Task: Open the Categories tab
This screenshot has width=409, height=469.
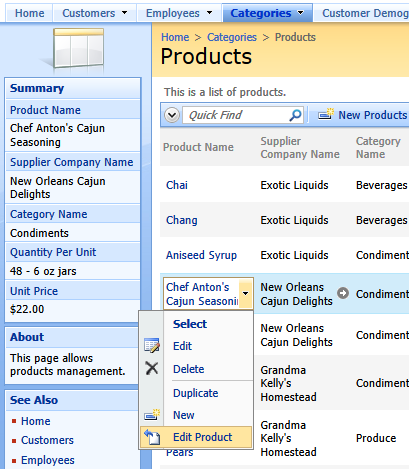Action: click(x=267, y=13)
